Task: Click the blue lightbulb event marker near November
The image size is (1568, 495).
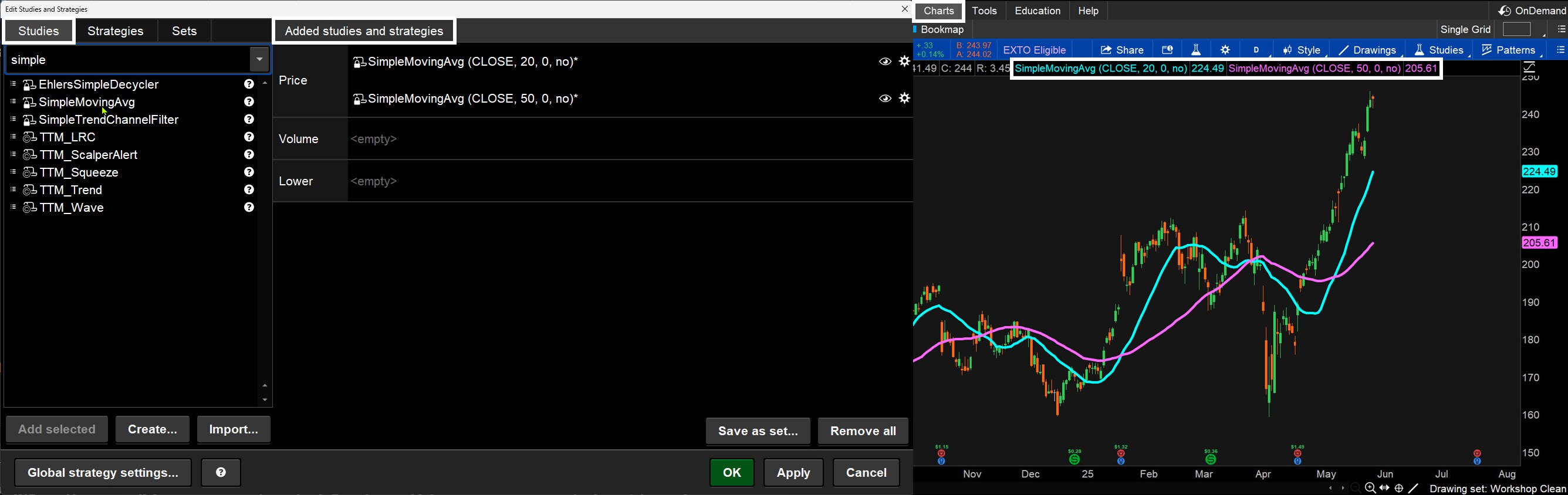Action: [x=942, y=462]
